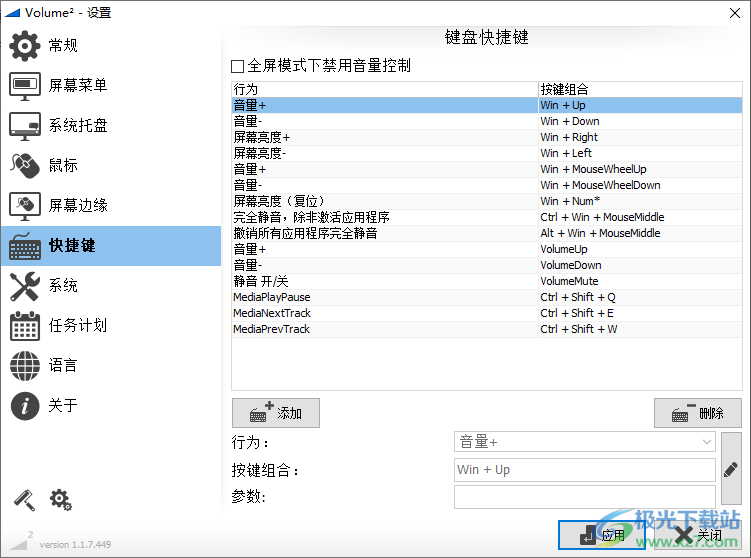The width and height of the screenshot is (751, 558).
Task: Click the 添加 add hotkey button
Action: 275,413
